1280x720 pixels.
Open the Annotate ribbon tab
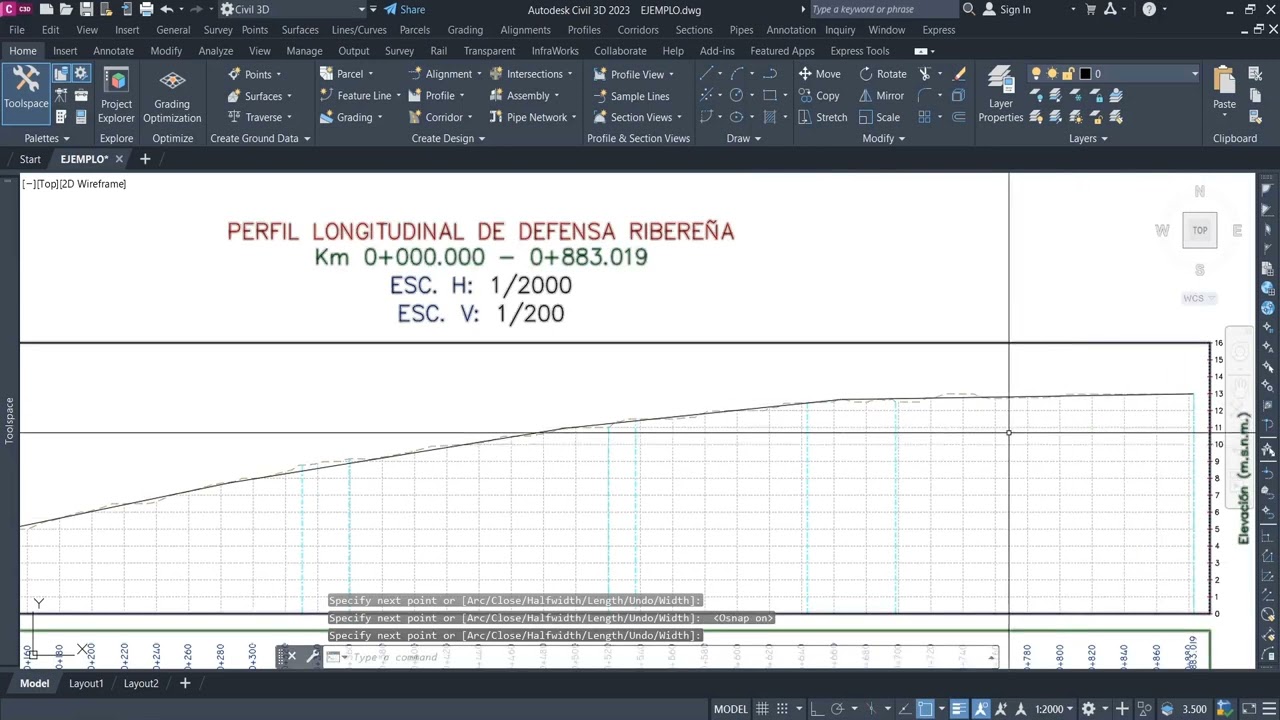113,51
